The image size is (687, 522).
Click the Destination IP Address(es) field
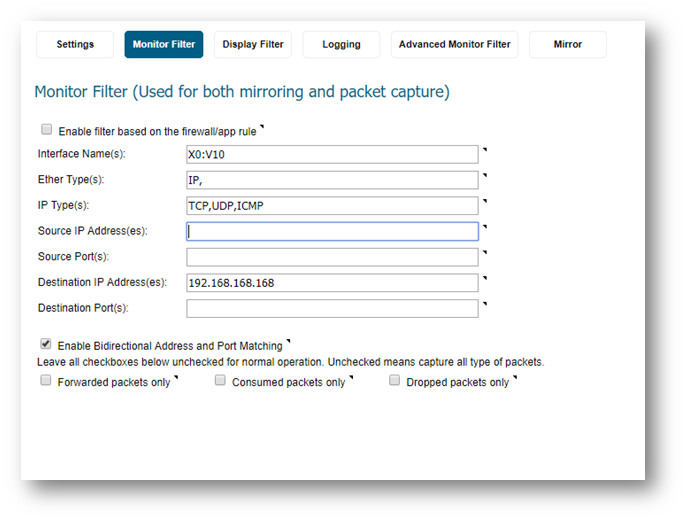(332, 283)
